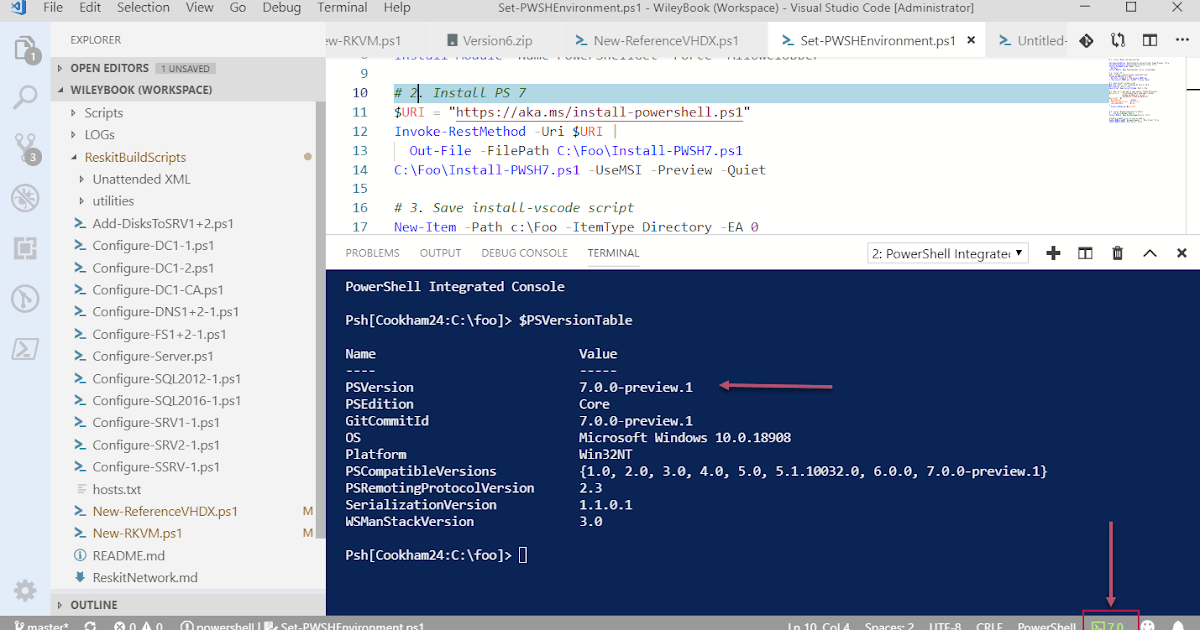Split the terminal pane
This screenshot has width=1200, height=630.
coord(1085,253)
